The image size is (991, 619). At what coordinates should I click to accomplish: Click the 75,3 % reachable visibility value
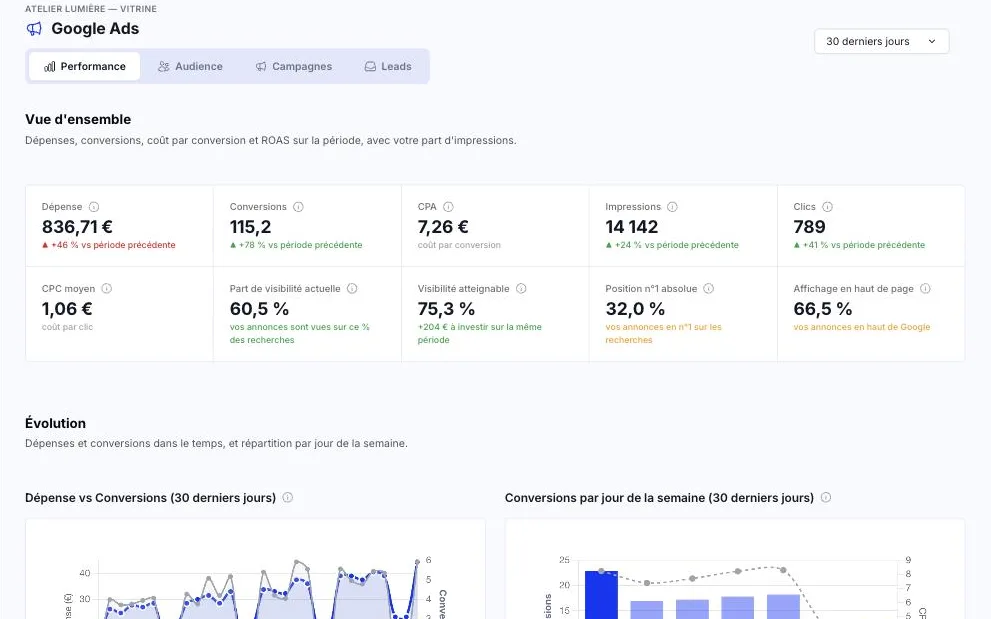pos(446,309)
